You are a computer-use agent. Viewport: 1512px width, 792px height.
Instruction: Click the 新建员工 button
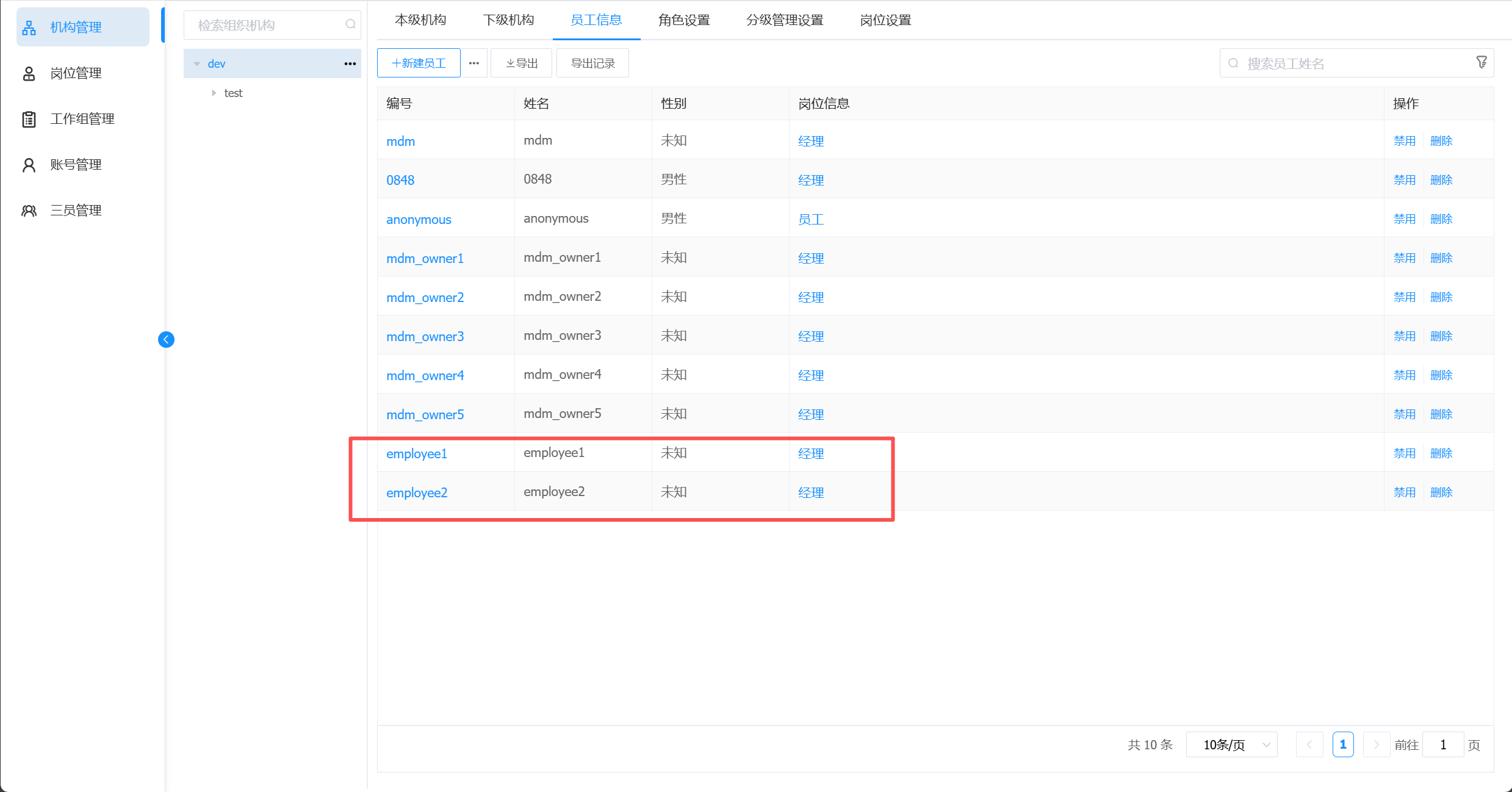point(419,63)
